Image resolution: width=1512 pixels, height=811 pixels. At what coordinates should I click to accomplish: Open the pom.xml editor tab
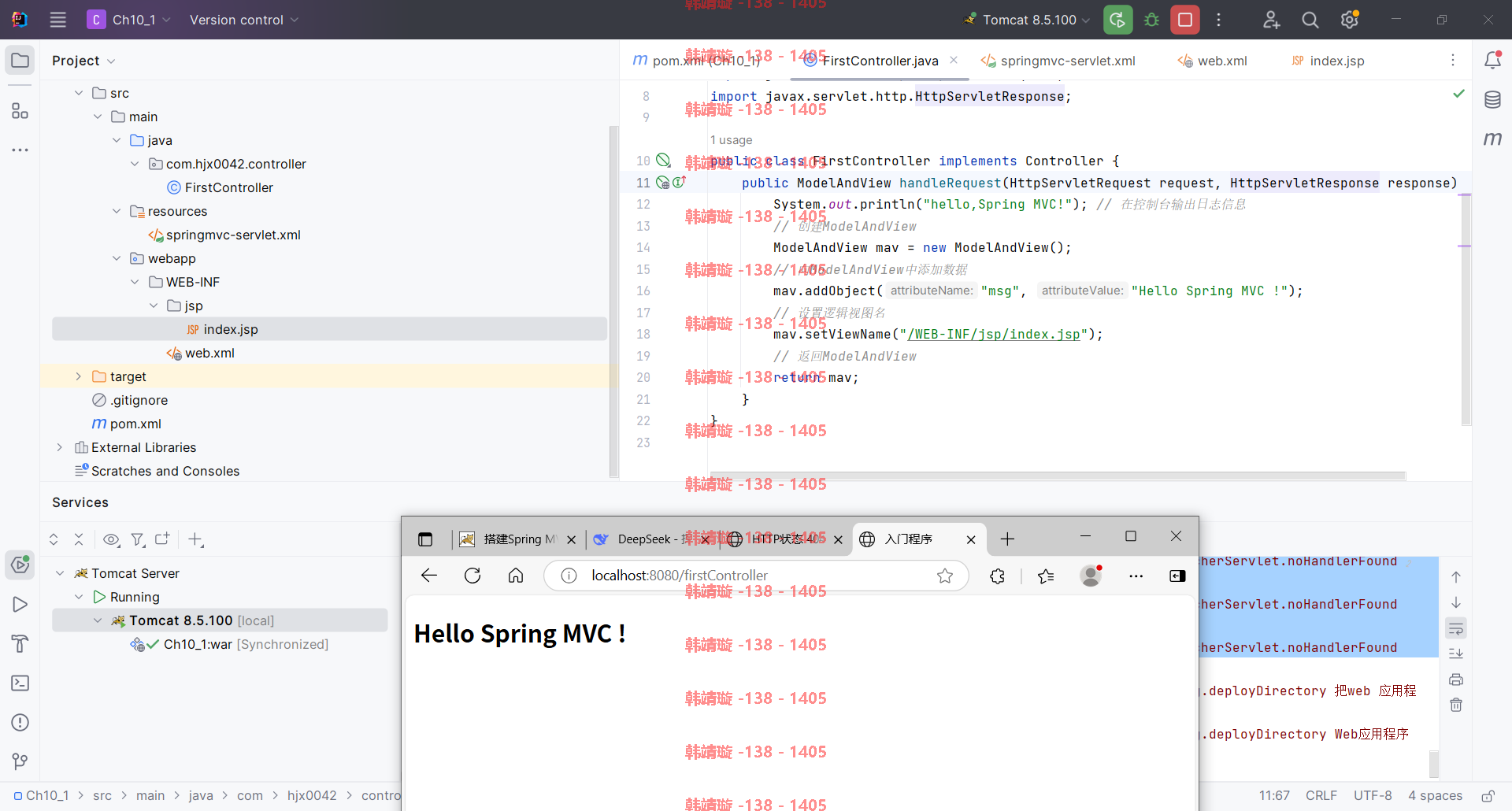(x=697, y=61)
